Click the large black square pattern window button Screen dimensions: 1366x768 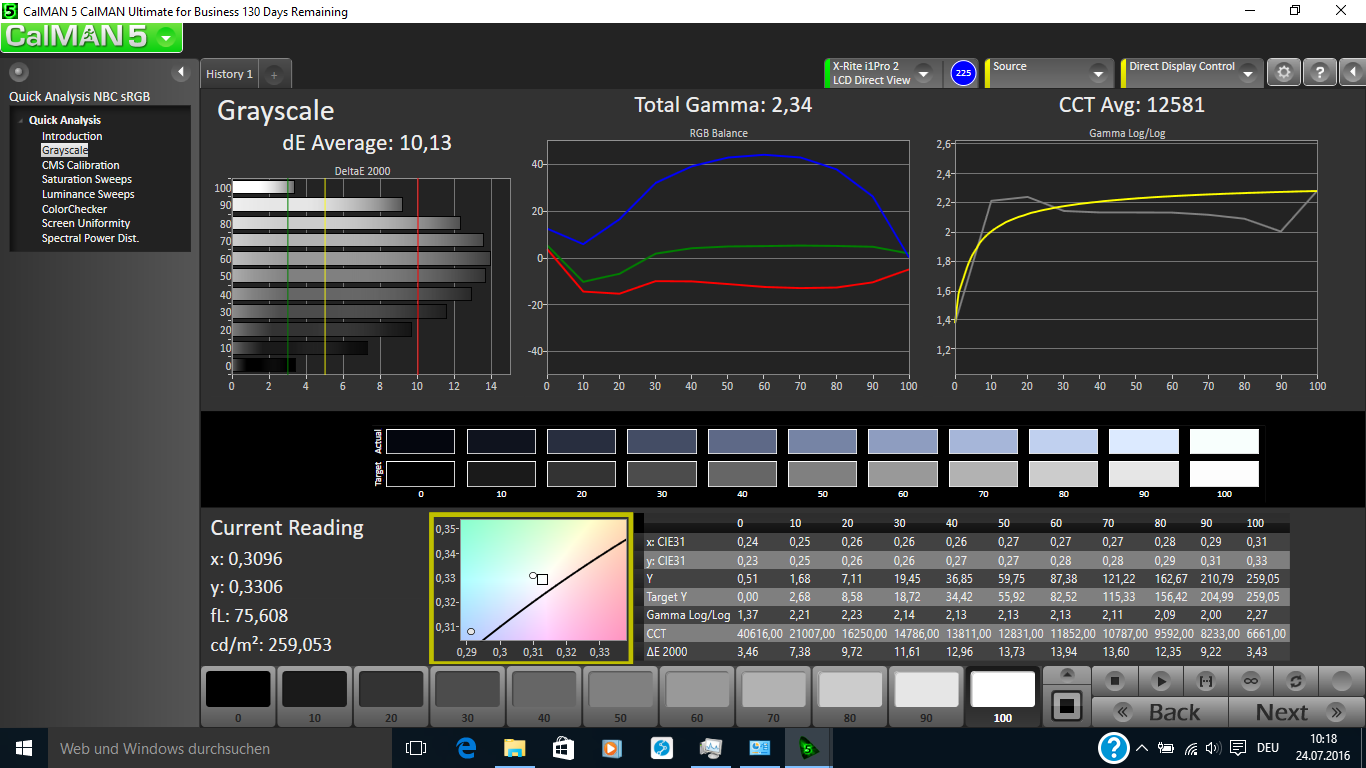click(1067, 705)
